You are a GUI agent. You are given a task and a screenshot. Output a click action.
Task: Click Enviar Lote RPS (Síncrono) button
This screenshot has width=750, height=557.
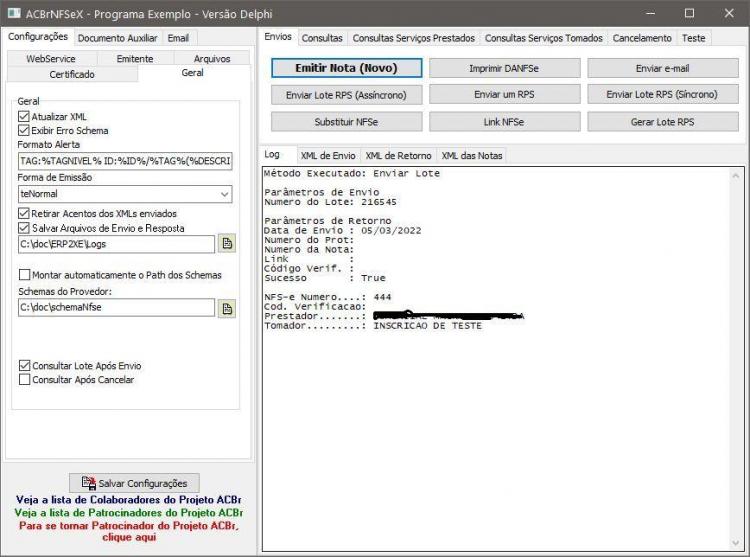point(662,94)
